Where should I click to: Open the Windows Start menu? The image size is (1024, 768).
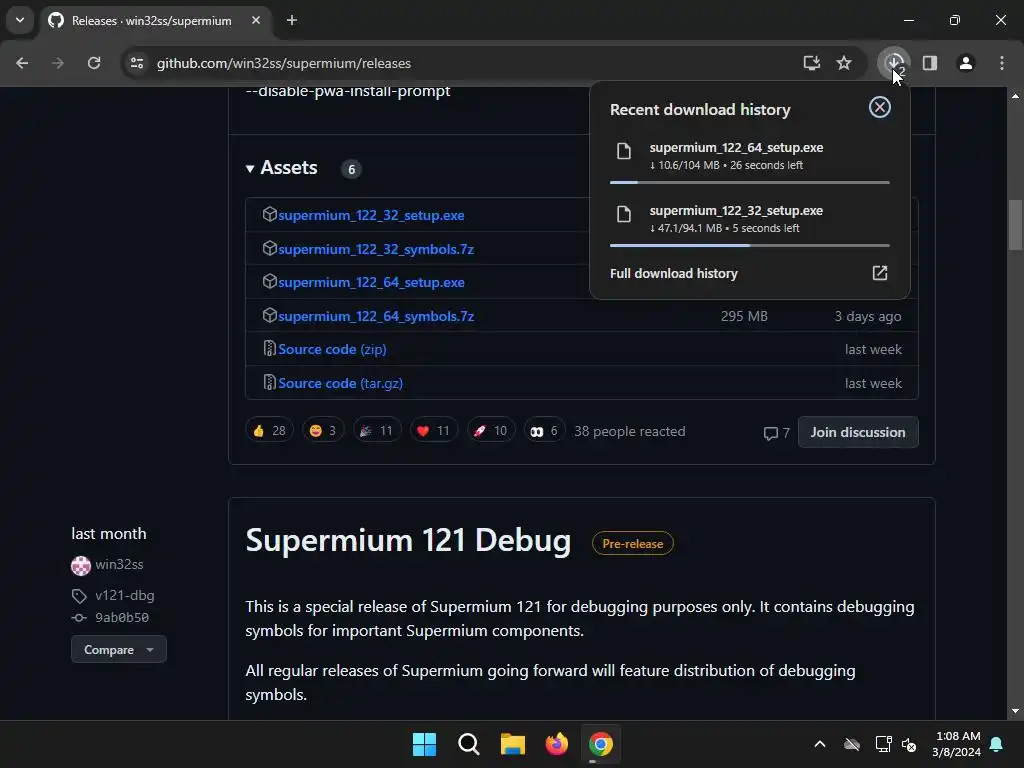pyautogui.click(x=424, y=744)
